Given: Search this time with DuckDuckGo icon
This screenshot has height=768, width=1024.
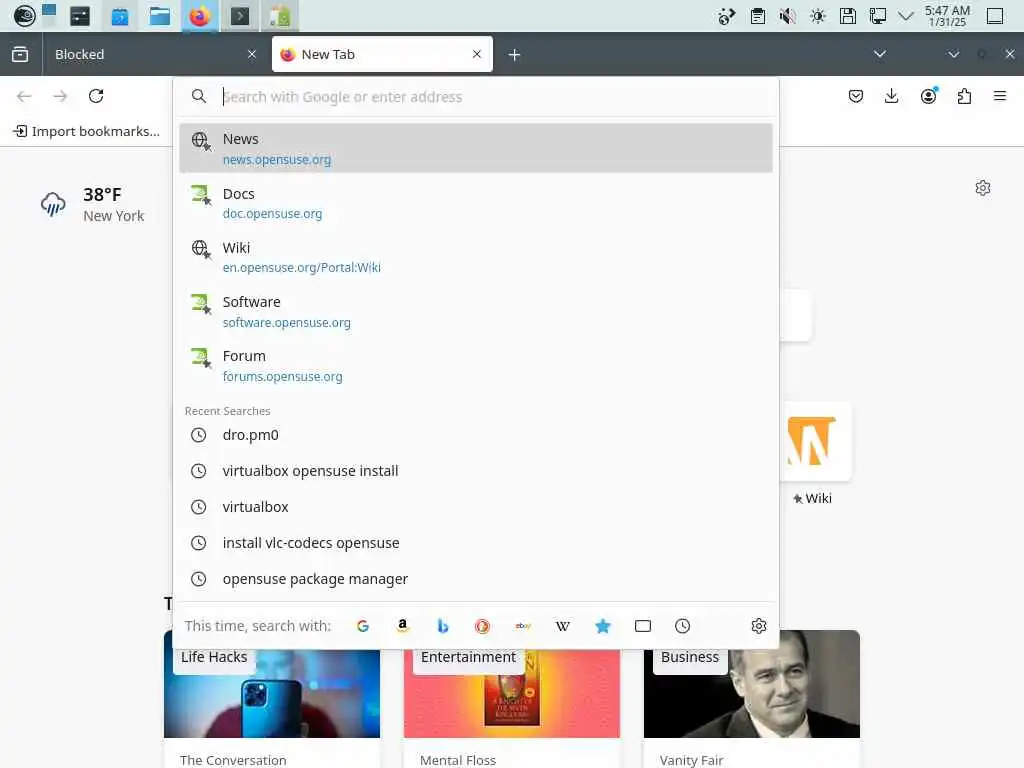Looking at the screenshot, I should click(483, 626).
